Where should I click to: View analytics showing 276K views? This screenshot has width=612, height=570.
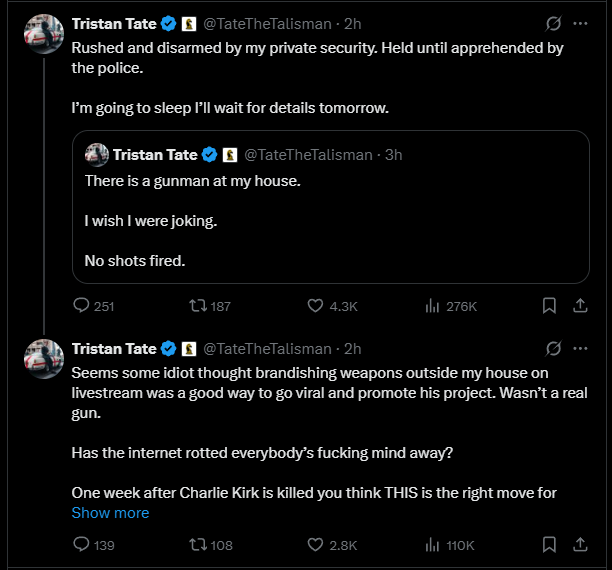pyautogui.click(x=434, y=306)
